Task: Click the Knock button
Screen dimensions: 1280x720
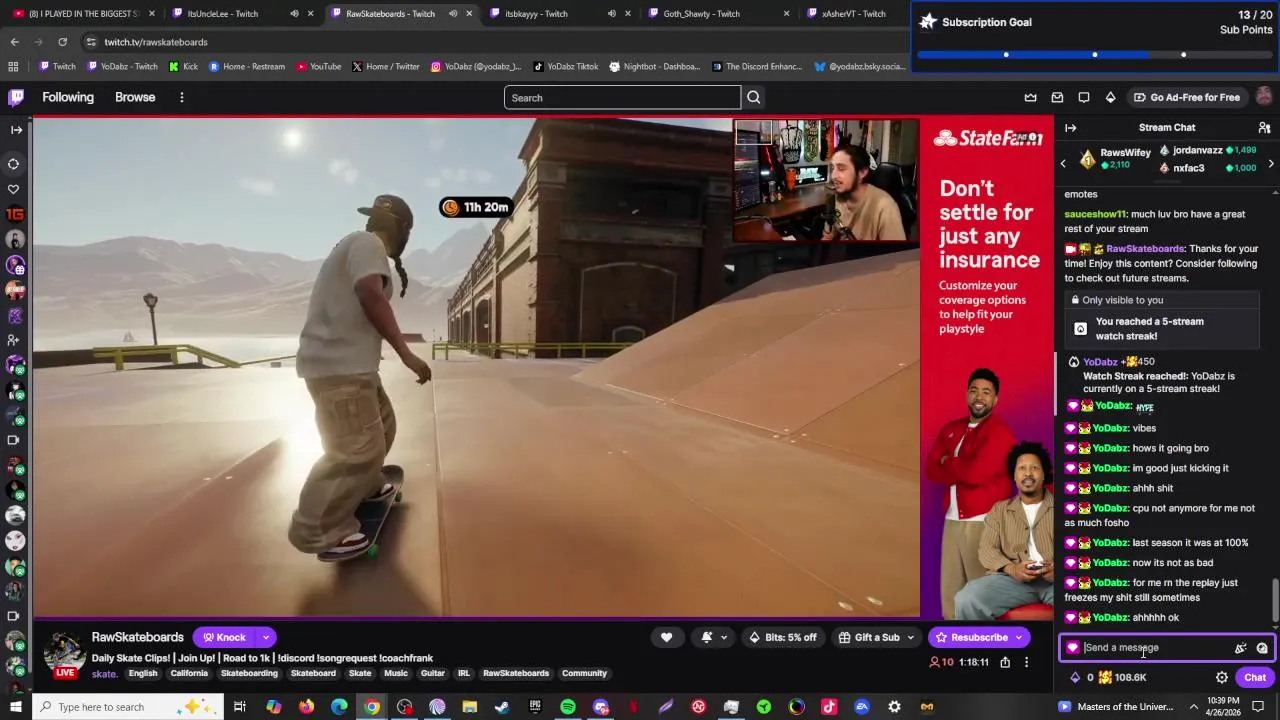Action: point(224,637)
